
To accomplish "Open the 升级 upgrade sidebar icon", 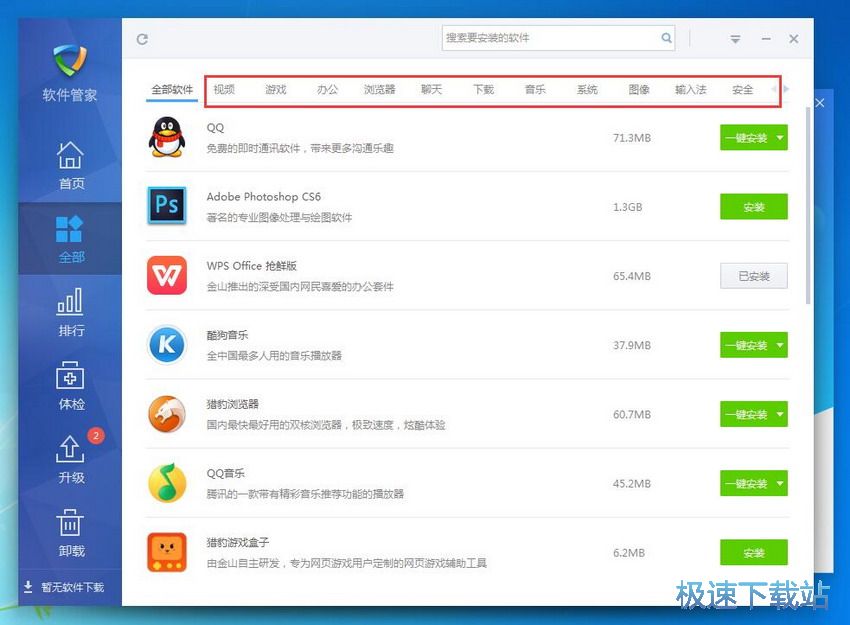I will (x=70, y=449).
